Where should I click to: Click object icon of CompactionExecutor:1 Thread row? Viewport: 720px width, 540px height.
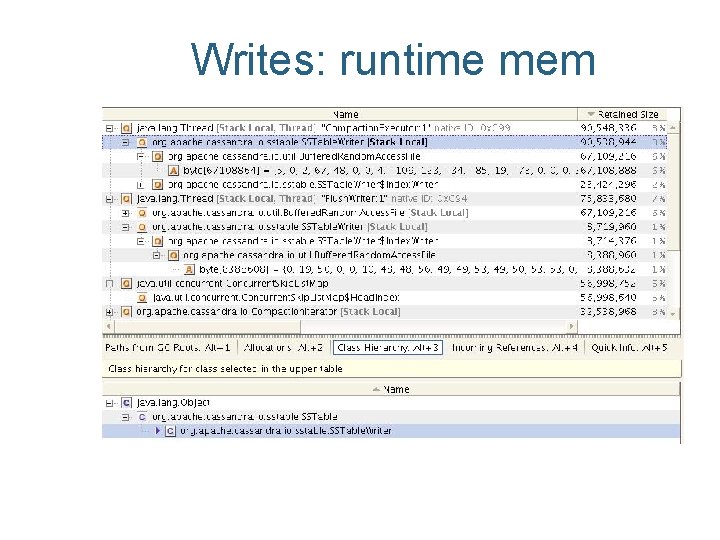click(126, 128)
